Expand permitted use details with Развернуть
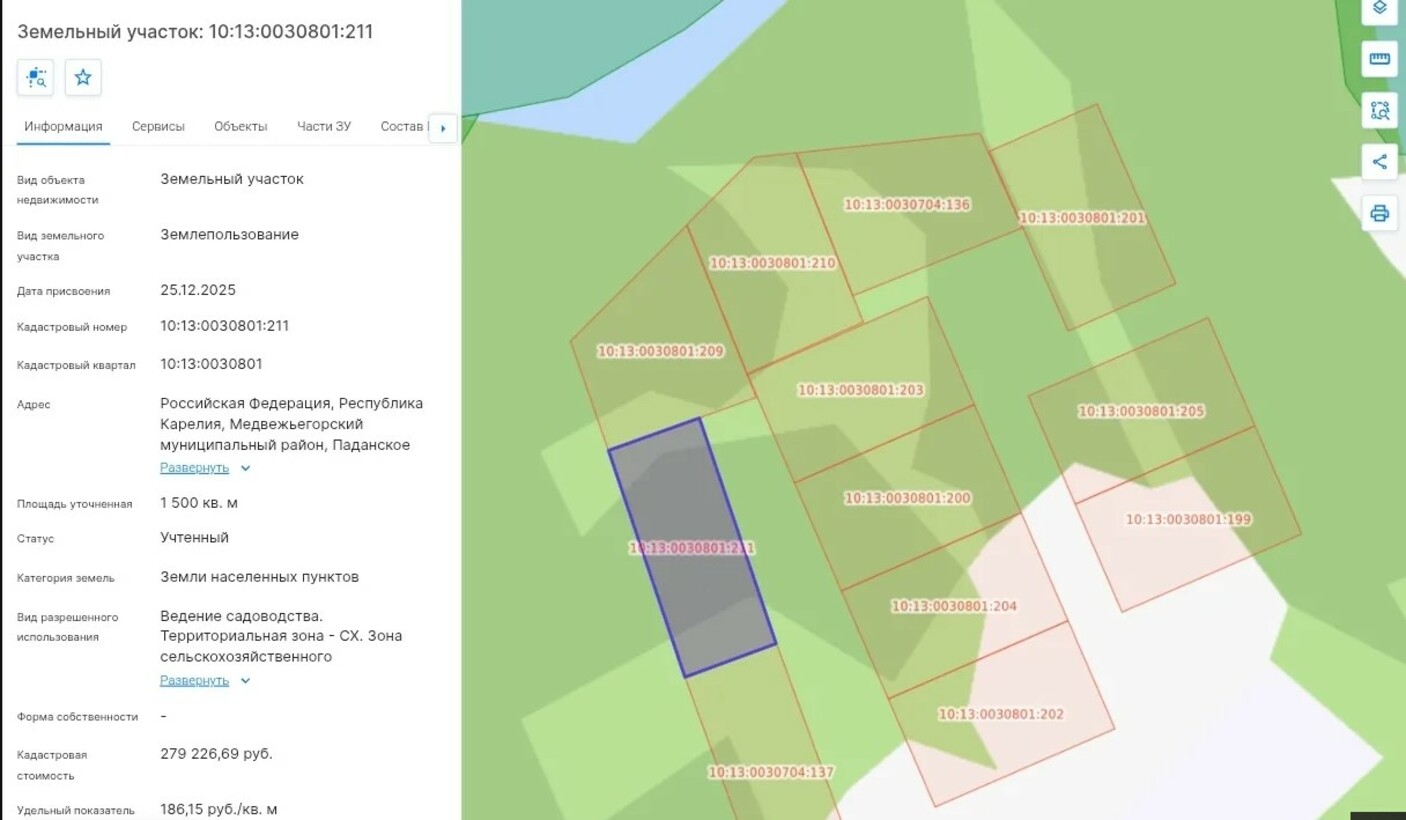 coord(195,681)
